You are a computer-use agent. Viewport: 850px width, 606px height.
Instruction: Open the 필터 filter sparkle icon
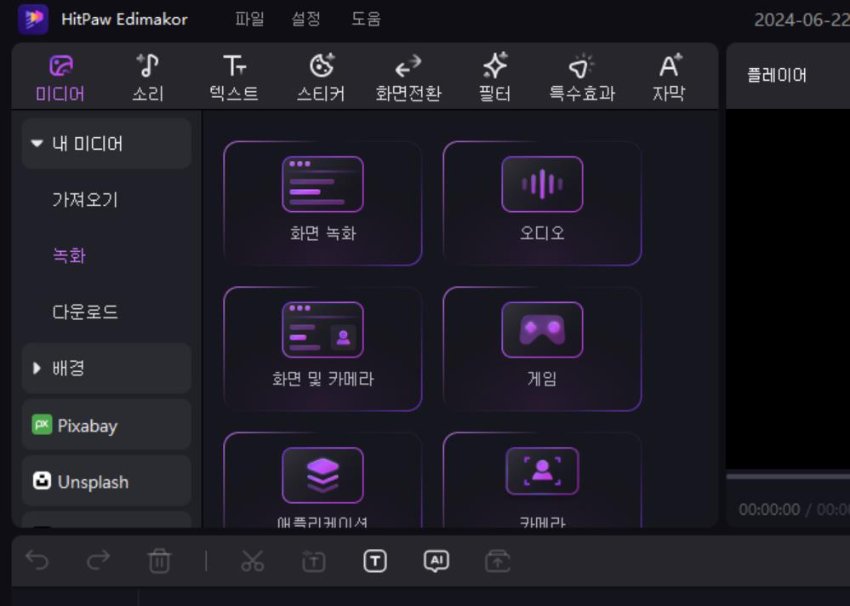coord(494,67)
